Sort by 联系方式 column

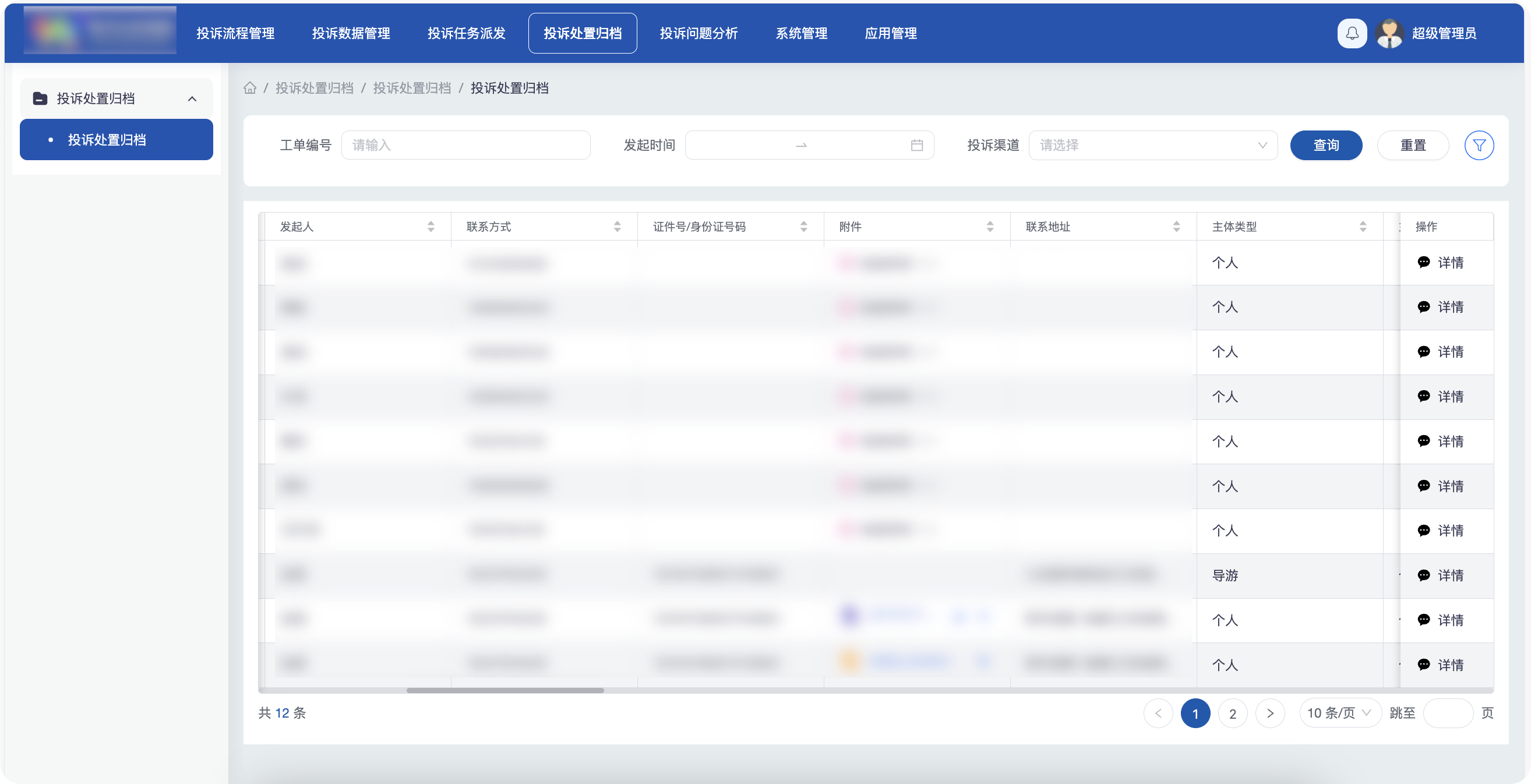tap(617, 227)
